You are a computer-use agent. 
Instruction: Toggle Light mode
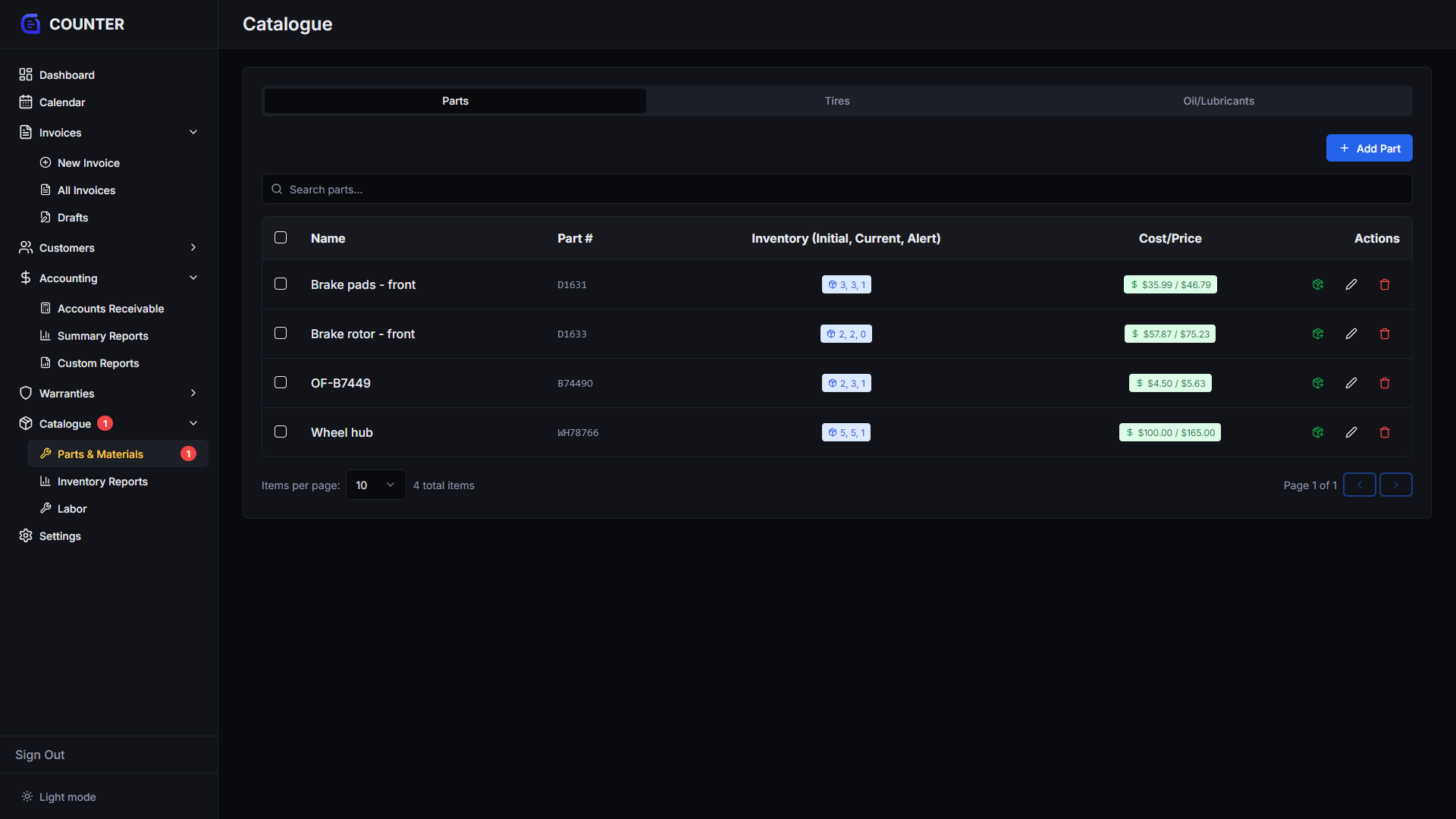coord(59,796)
